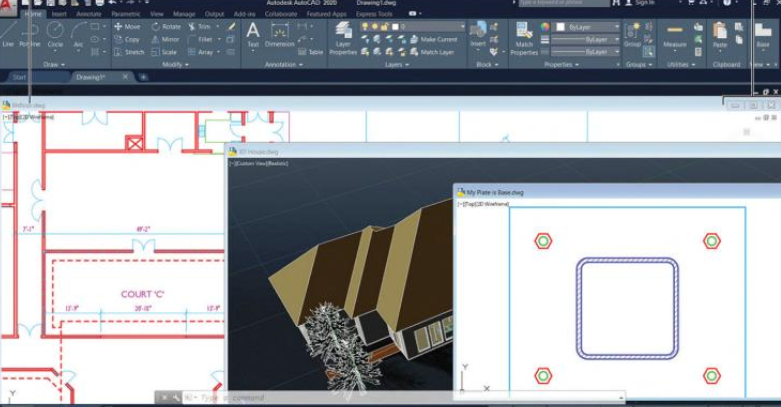781x407 pixels.
Task: Activate the Fillet tool
Action: click(x=200, y=39)
